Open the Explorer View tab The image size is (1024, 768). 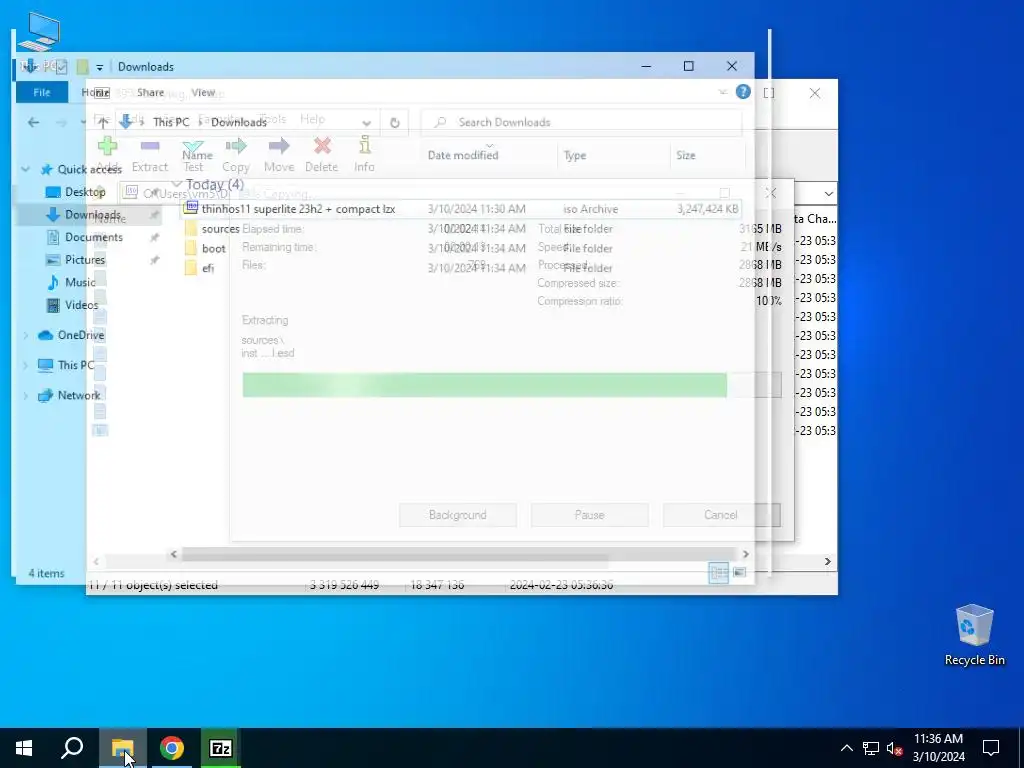pyautogui.click(x=203, y=92)
